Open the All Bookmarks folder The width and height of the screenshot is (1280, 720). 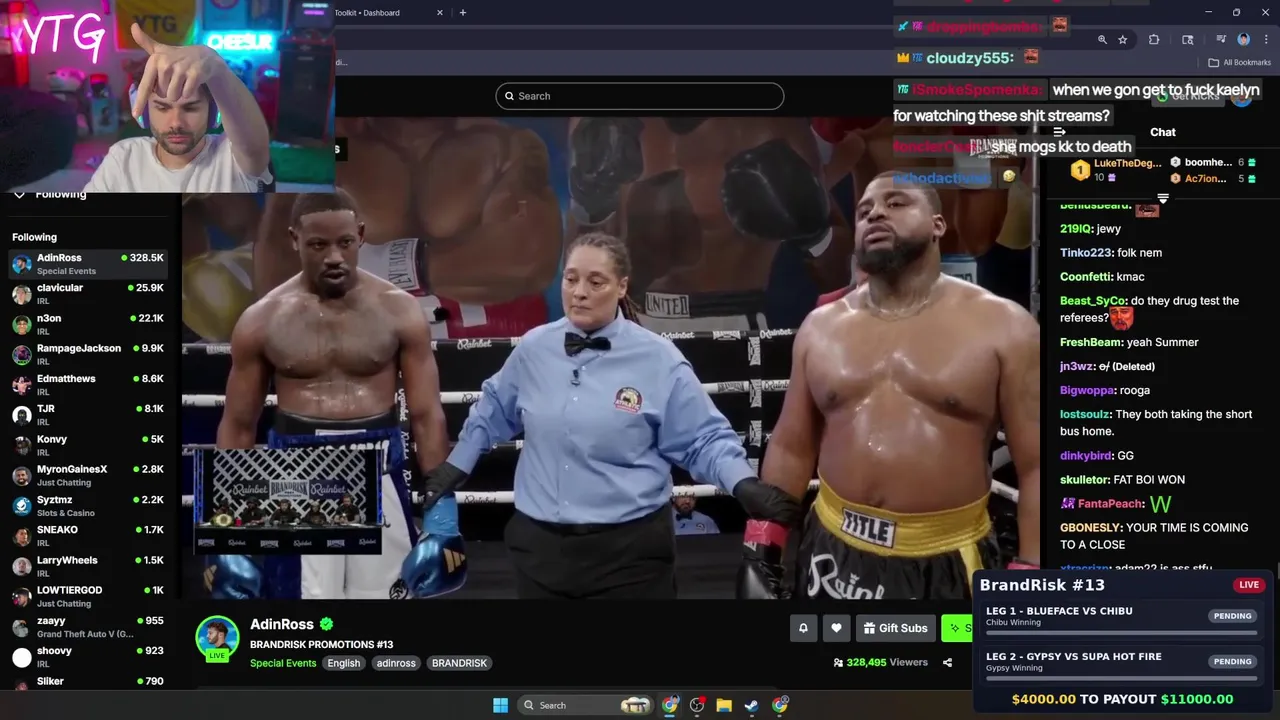tap(1240, 62)
